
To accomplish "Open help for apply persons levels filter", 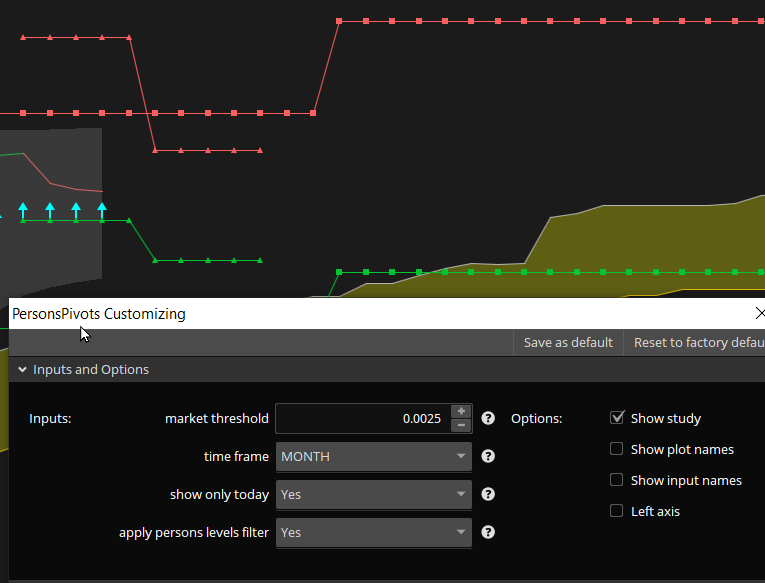I will coord(488,532).
